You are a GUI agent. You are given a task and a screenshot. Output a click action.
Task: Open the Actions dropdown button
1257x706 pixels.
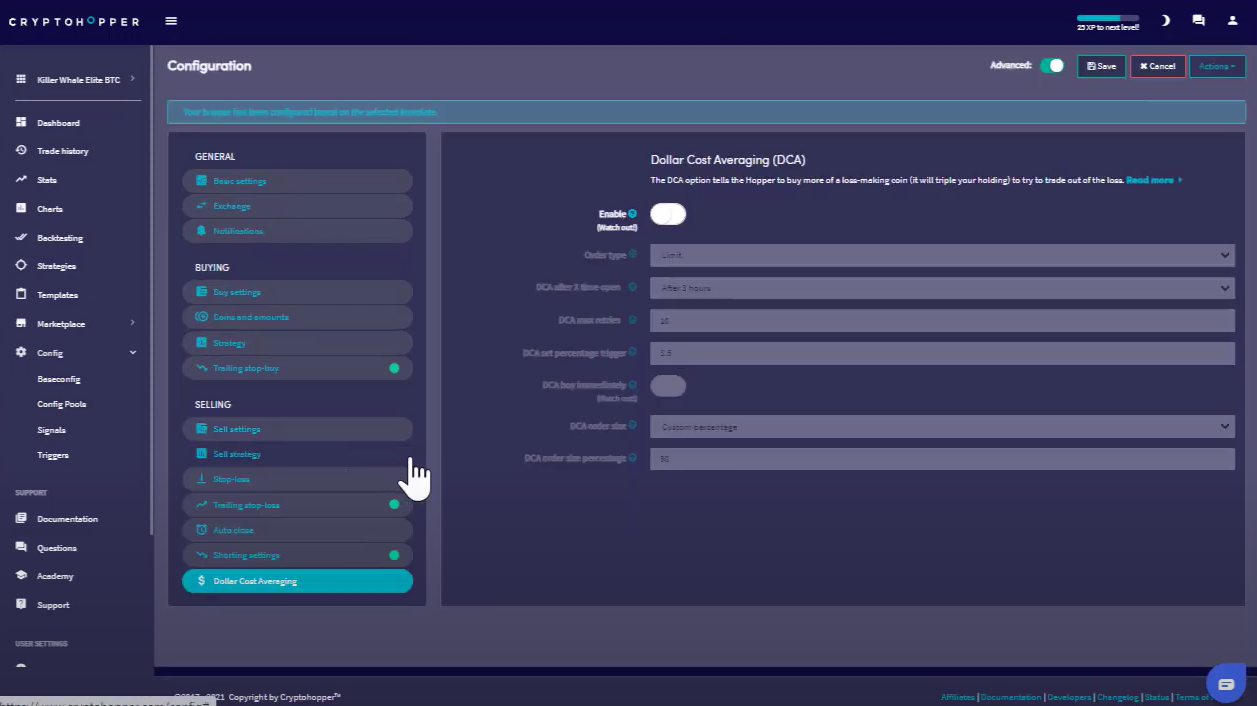1216,66
